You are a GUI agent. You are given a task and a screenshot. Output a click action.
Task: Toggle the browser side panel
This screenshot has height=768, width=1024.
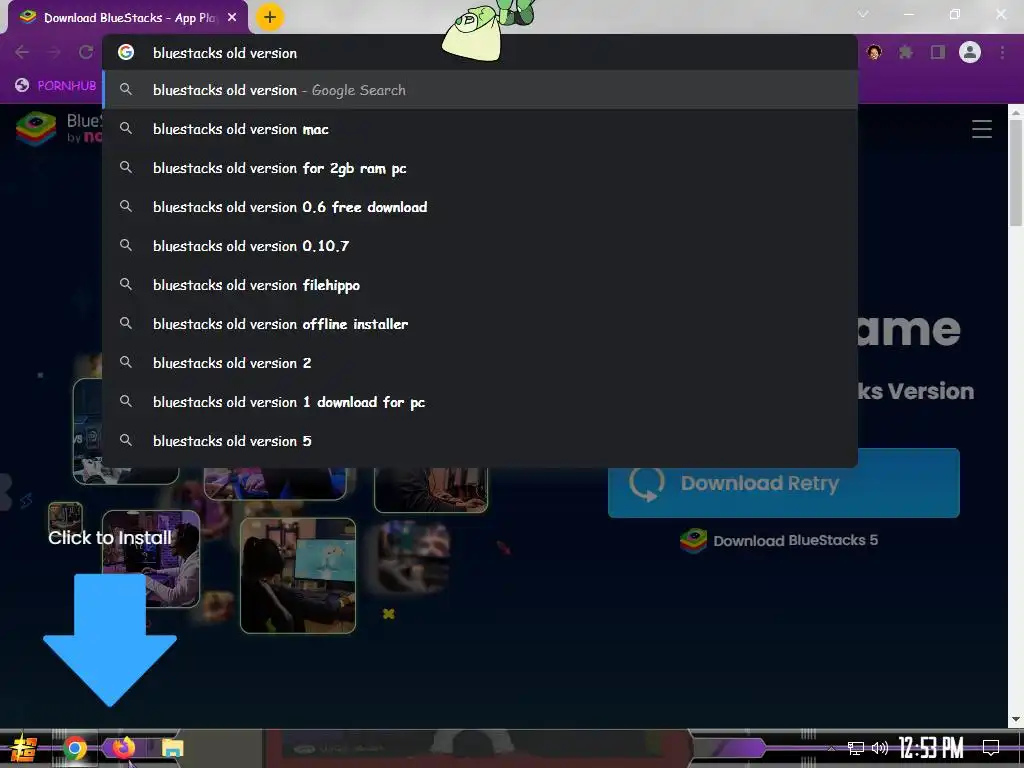point(938,52)
